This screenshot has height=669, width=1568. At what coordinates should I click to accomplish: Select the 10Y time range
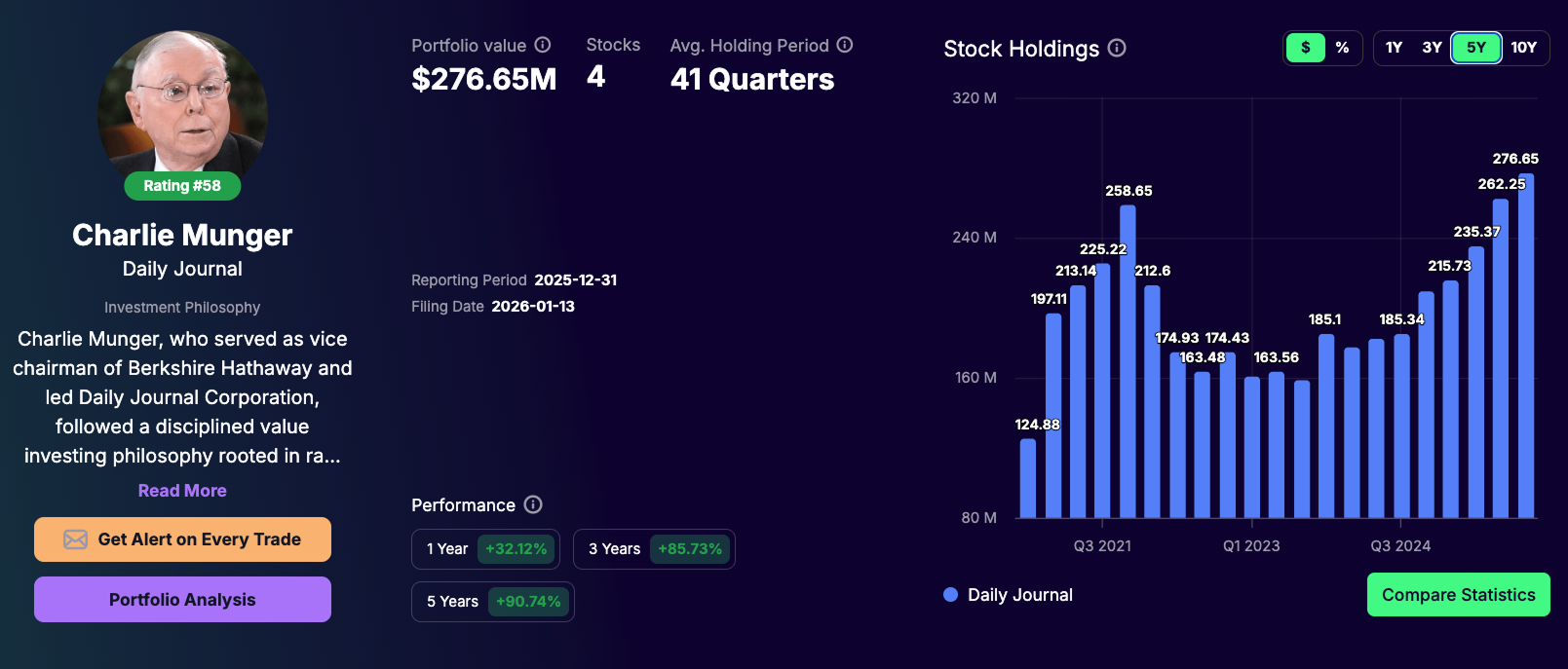point(1523,48)
